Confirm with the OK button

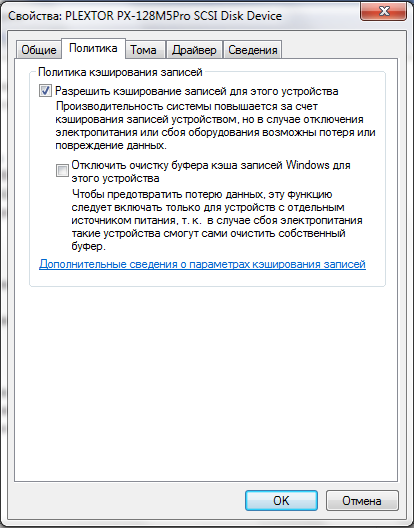click(x=281, y=500)
